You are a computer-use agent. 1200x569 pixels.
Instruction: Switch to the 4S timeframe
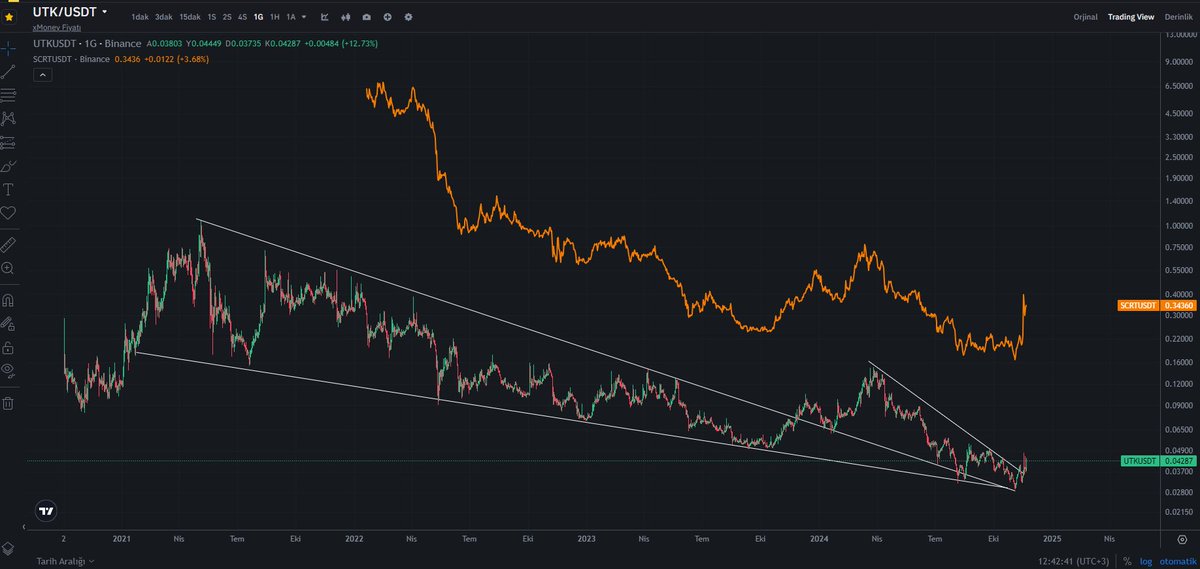pyautogui.click(x=243, y=17)
